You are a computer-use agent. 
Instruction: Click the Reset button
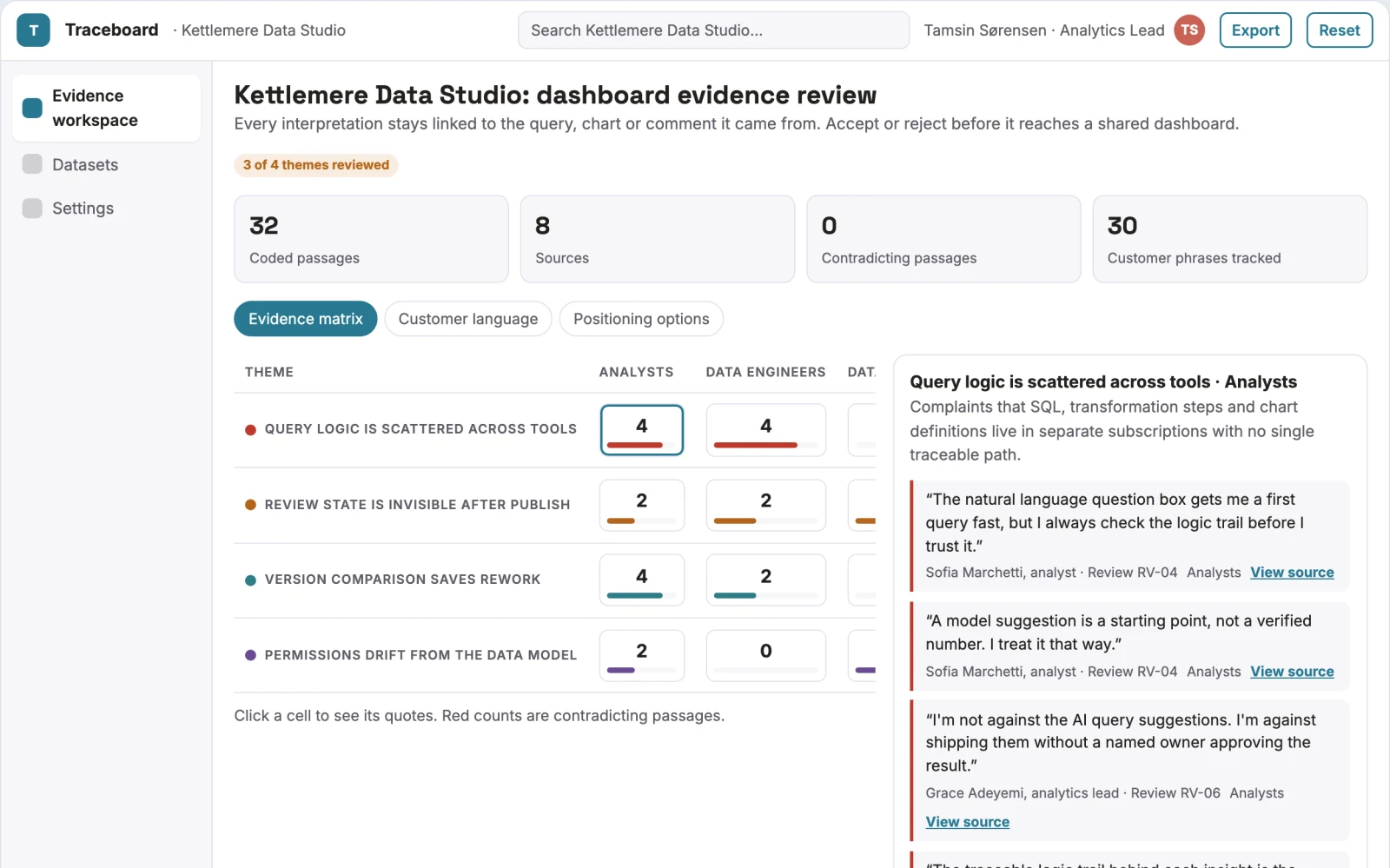point(1340,30)
